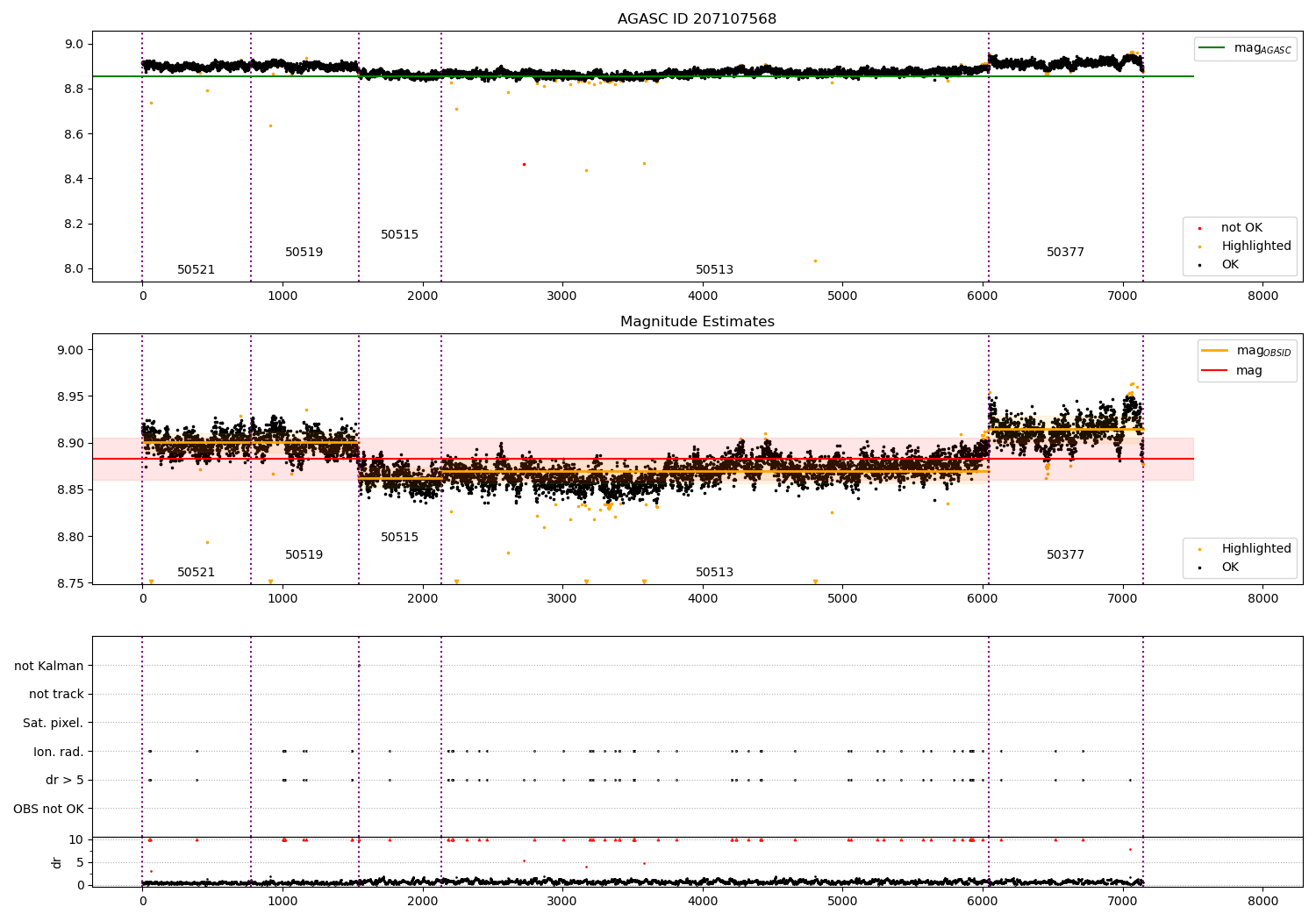Select OBSID label 50377 in top plot
The width and height of the screenshot is (1316, 921).
pos(1065,253)
